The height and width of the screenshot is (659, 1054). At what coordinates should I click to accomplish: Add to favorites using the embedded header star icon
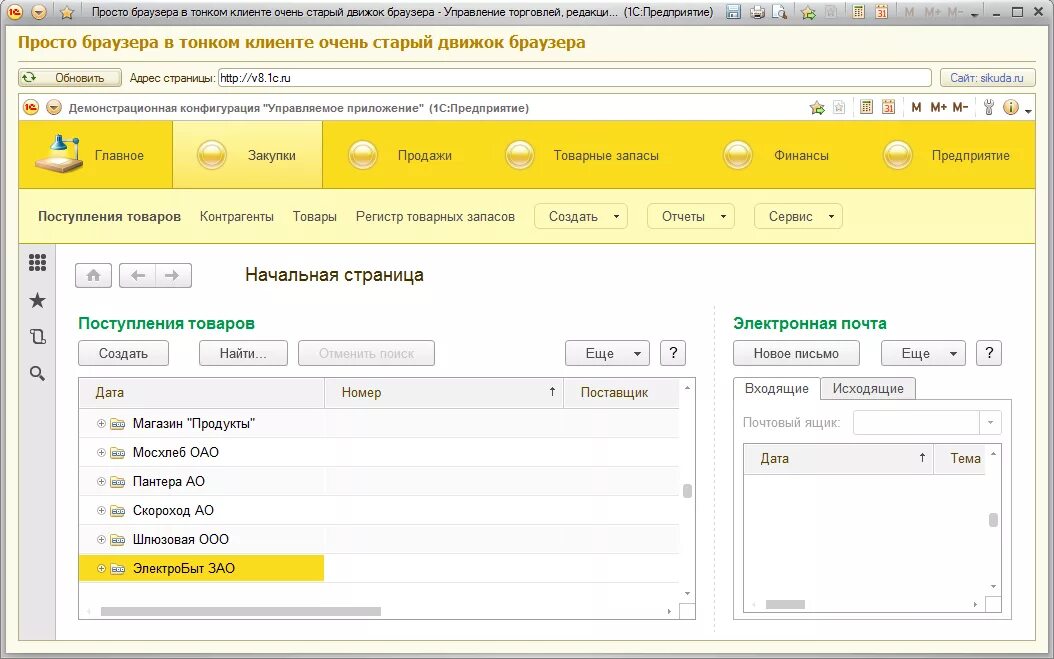[817, 108]
